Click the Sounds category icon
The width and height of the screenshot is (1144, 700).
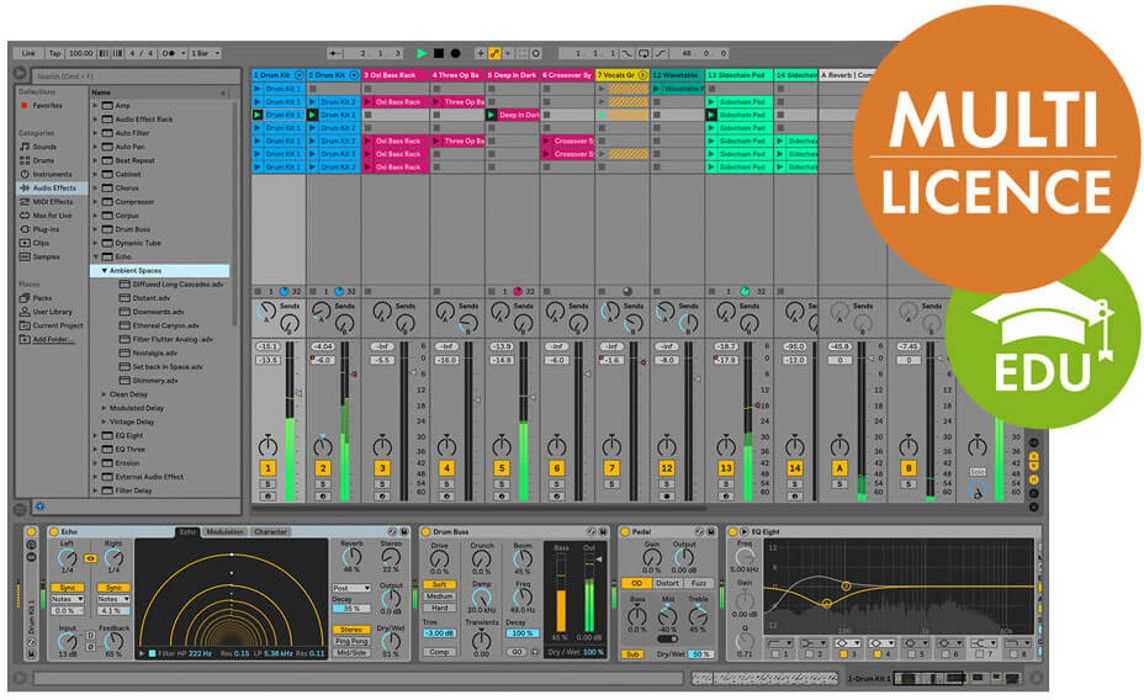[x=25, y=147]
